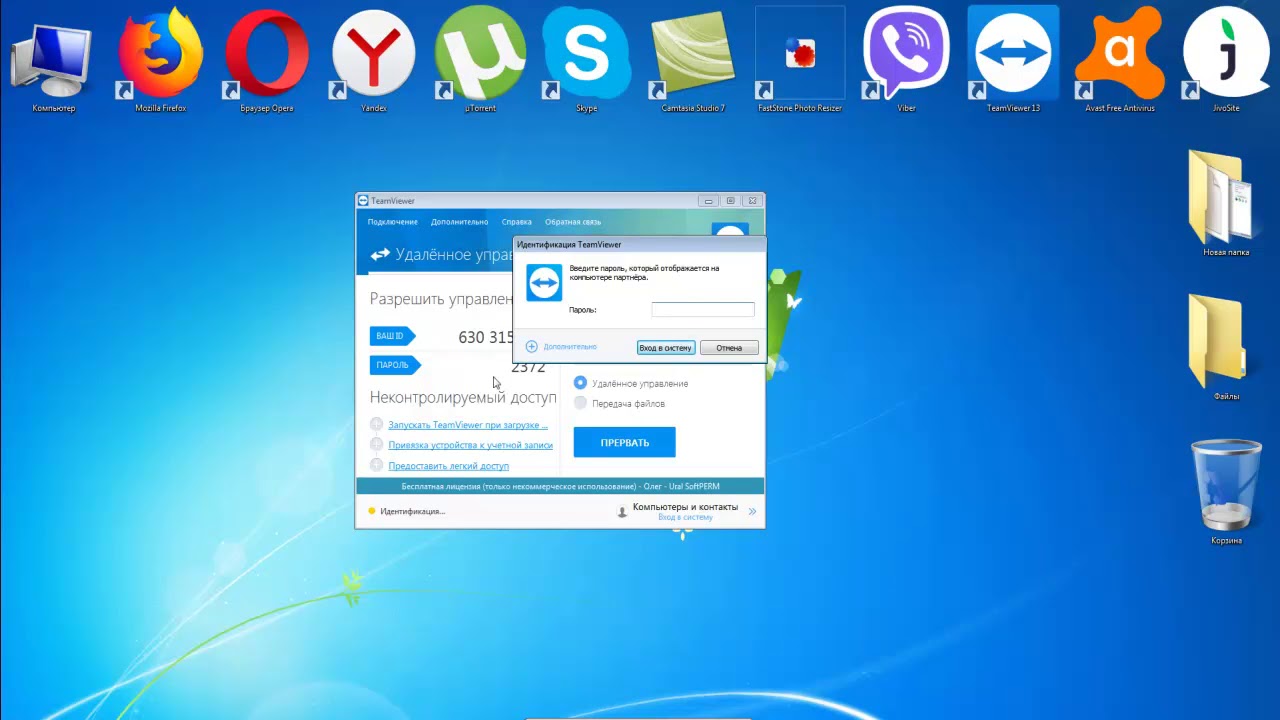1280x720 pixels.
Task: Click plus icon beside Запускать TeamViewer при загрузке
Action: point(376,425)
